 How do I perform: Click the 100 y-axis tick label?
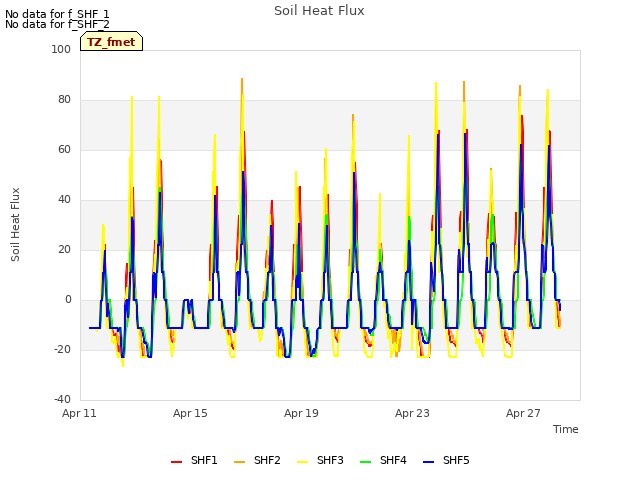point(61,49)
